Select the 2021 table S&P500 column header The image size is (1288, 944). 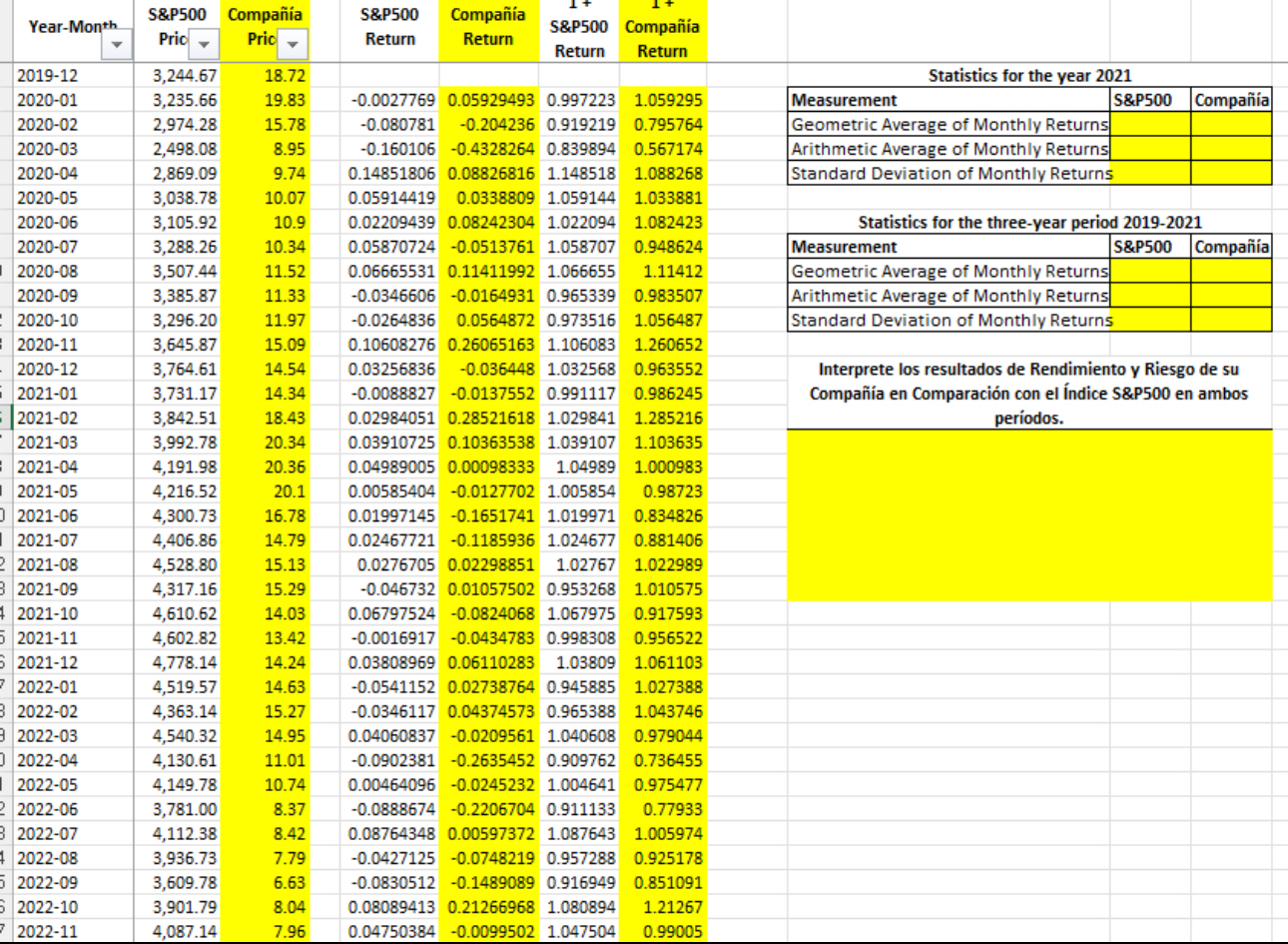1150,100
